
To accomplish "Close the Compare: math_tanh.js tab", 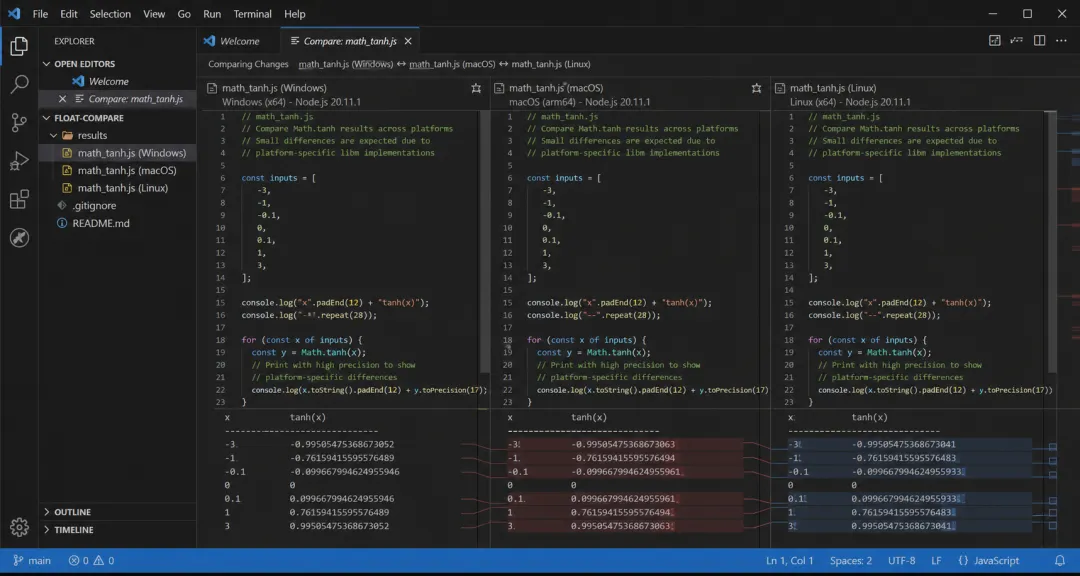I will (x=408, y=41).
